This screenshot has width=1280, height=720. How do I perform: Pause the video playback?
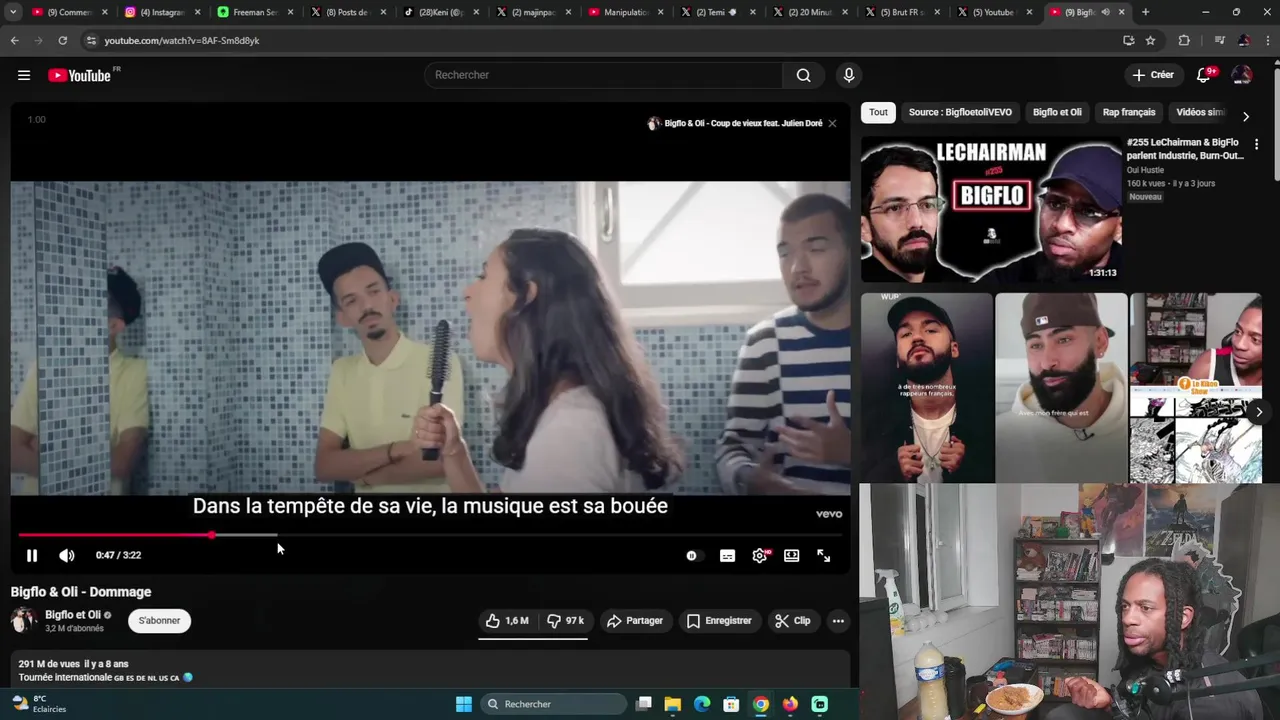(32, 556)
